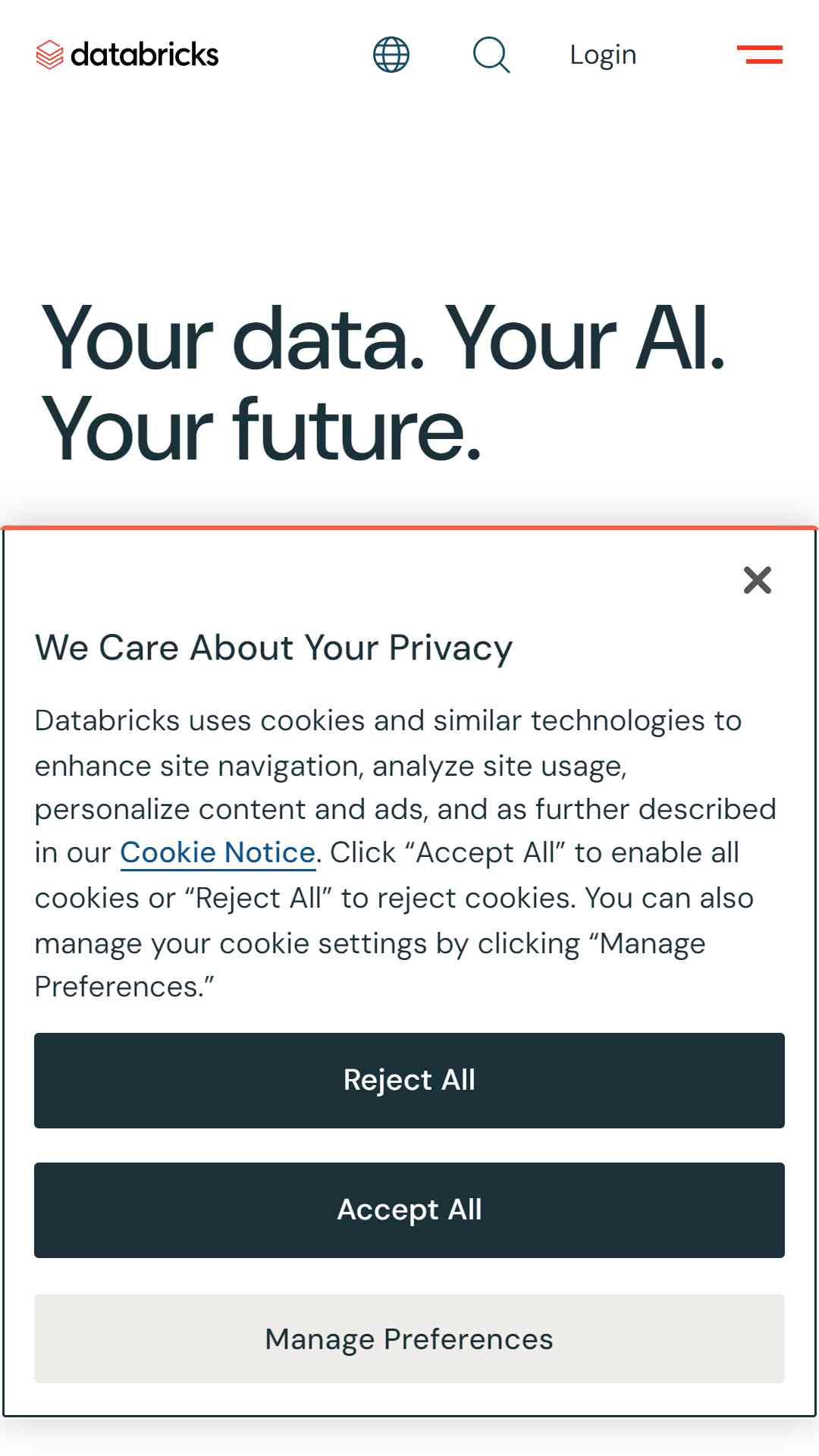Click the blank header space between Login and menu

pos(686,55)
